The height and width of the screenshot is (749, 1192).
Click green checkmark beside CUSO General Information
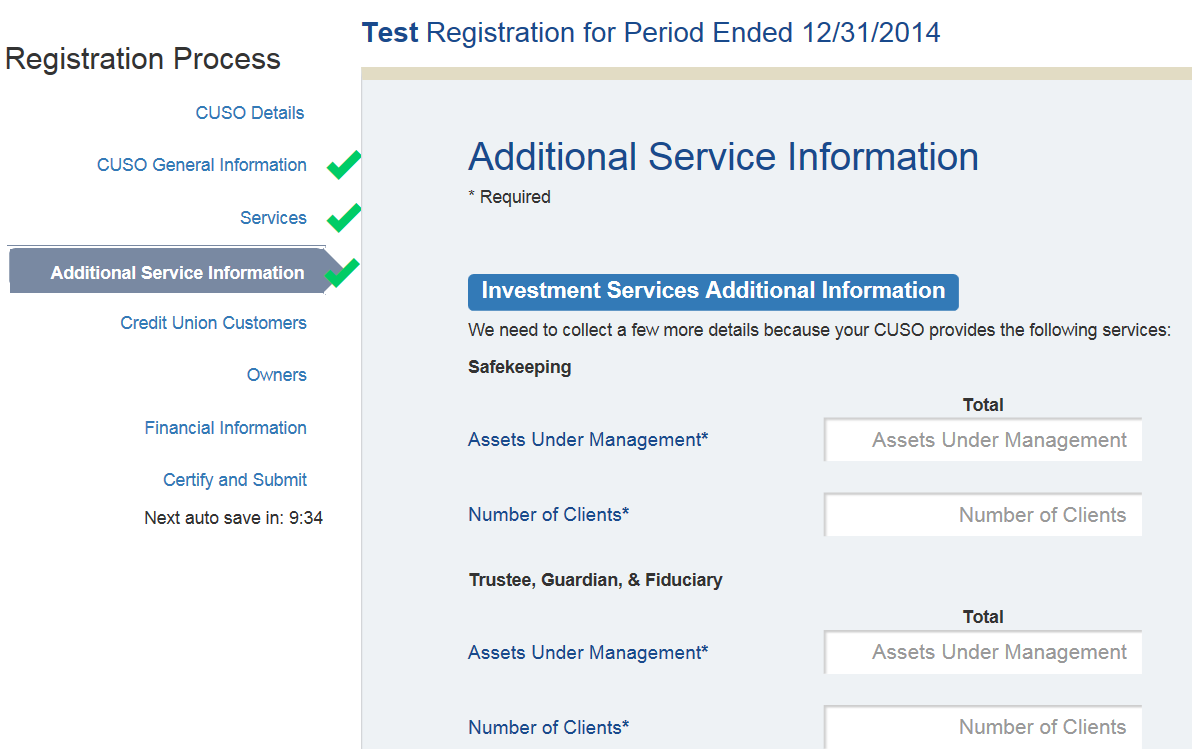pyautogui.click(x=343, y=165)
